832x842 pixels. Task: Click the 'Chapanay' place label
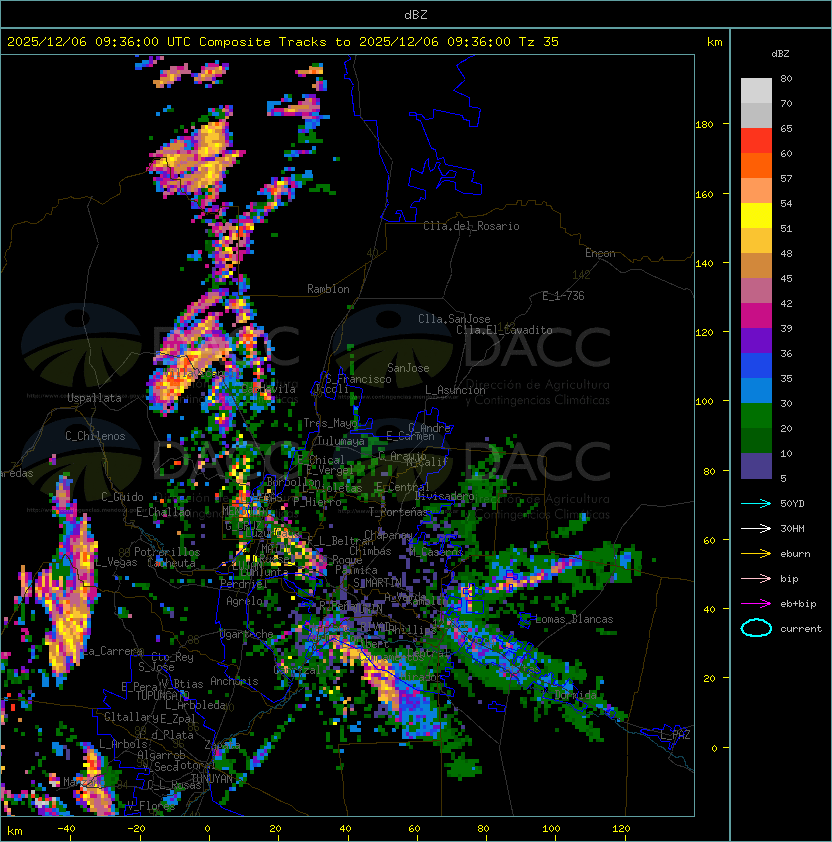(388, 535)
